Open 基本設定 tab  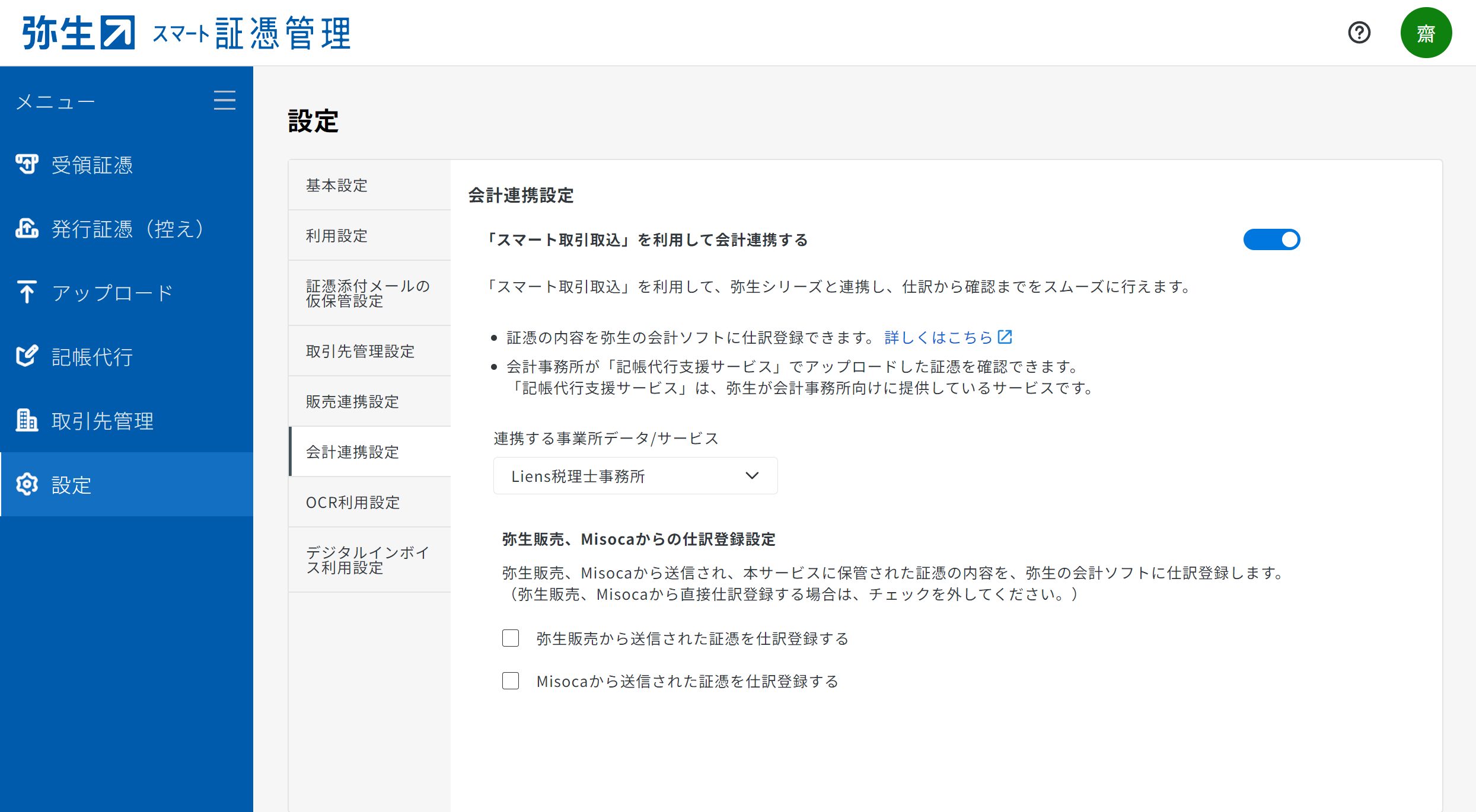[x=369, y=185]
